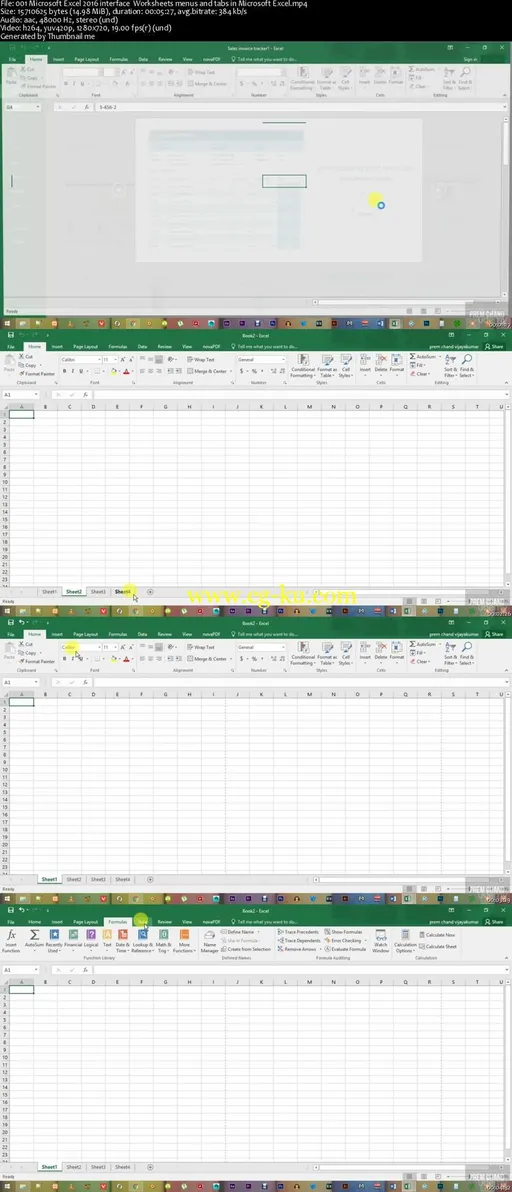Viewport: 512px width, 1192px height.
Task: Run Error Checking in Formula Auditing
Action: 344,940
